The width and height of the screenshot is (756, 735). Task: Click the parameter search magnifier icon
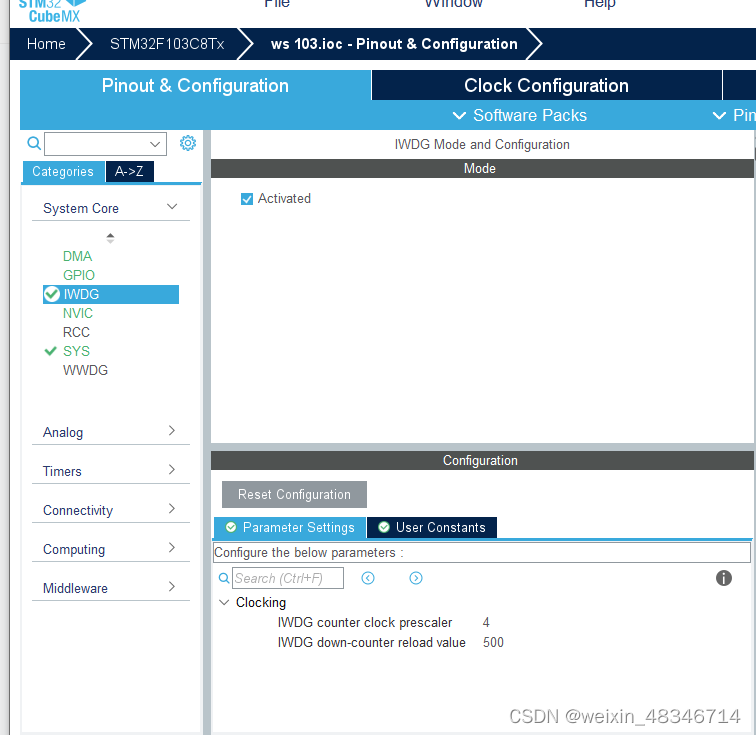point(224,578)
